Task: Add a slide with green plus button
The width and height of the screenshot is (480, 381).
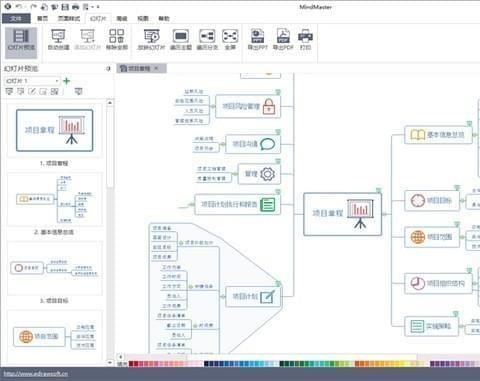Action: click(67, 81)
